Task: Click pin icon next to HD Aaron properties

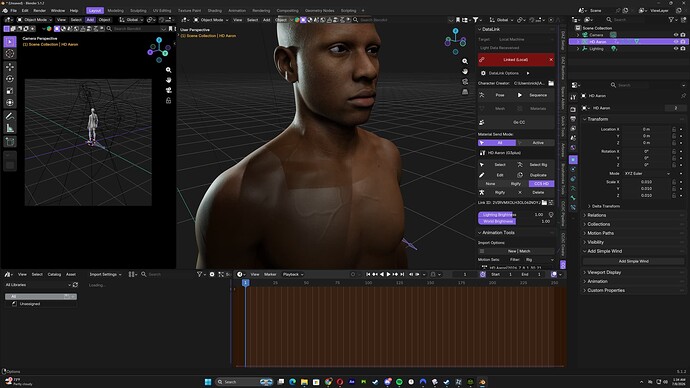Action: click(x=683, y=95)
